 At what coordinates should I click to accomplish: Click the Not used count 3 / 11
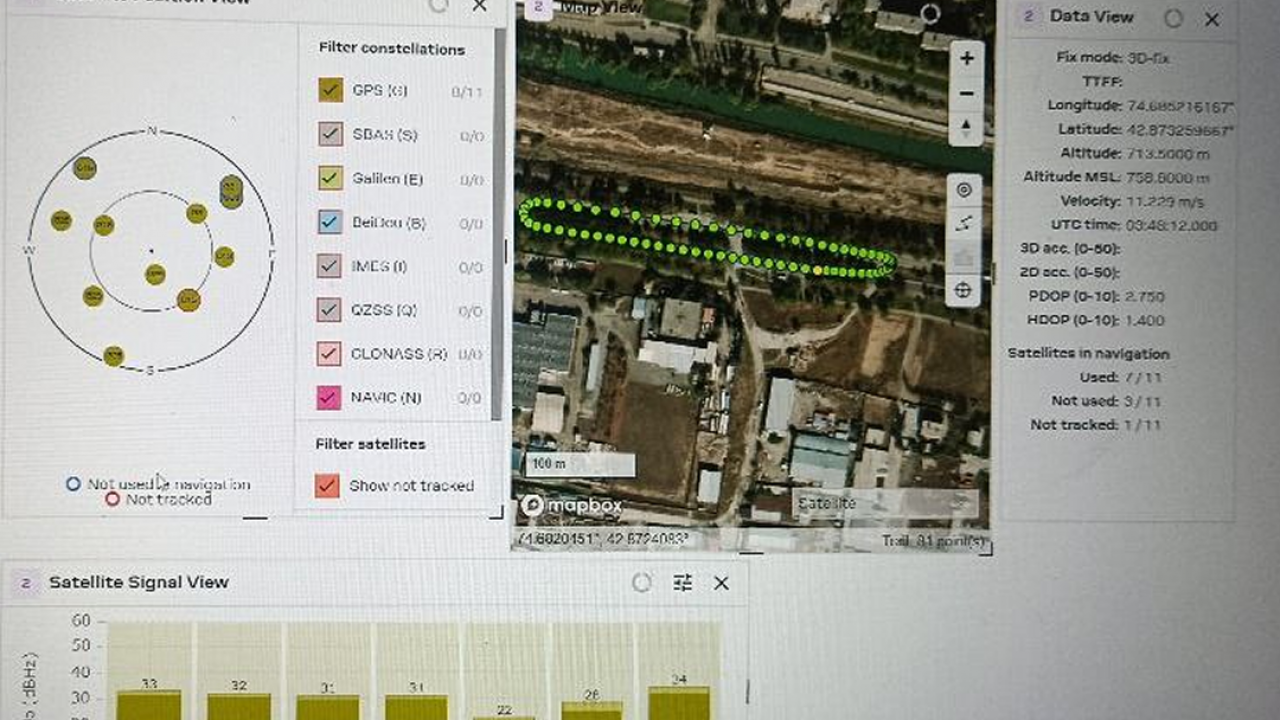[1144, 401]
